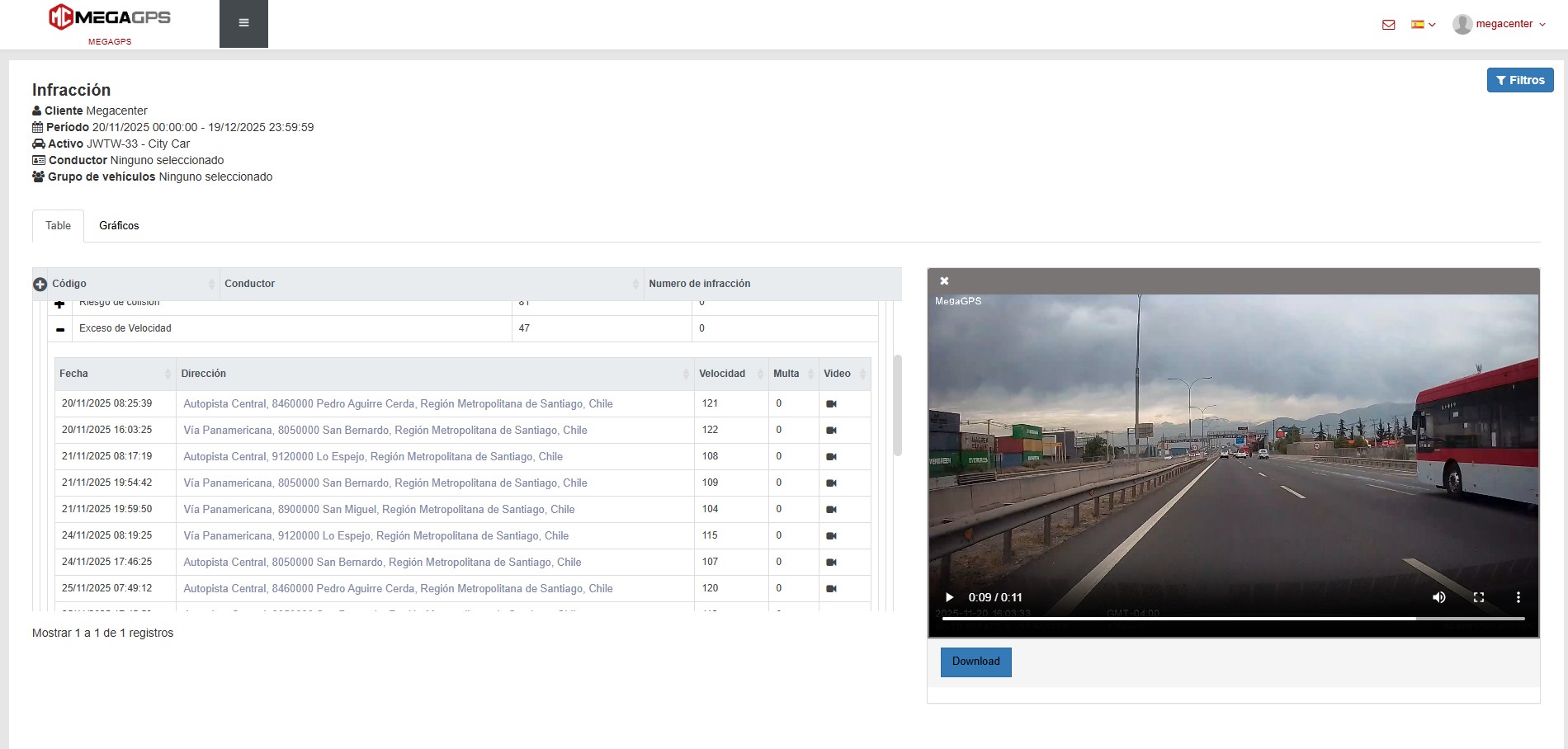Download the infraction video
This screenshot has width=1568, height=749.
975,662
